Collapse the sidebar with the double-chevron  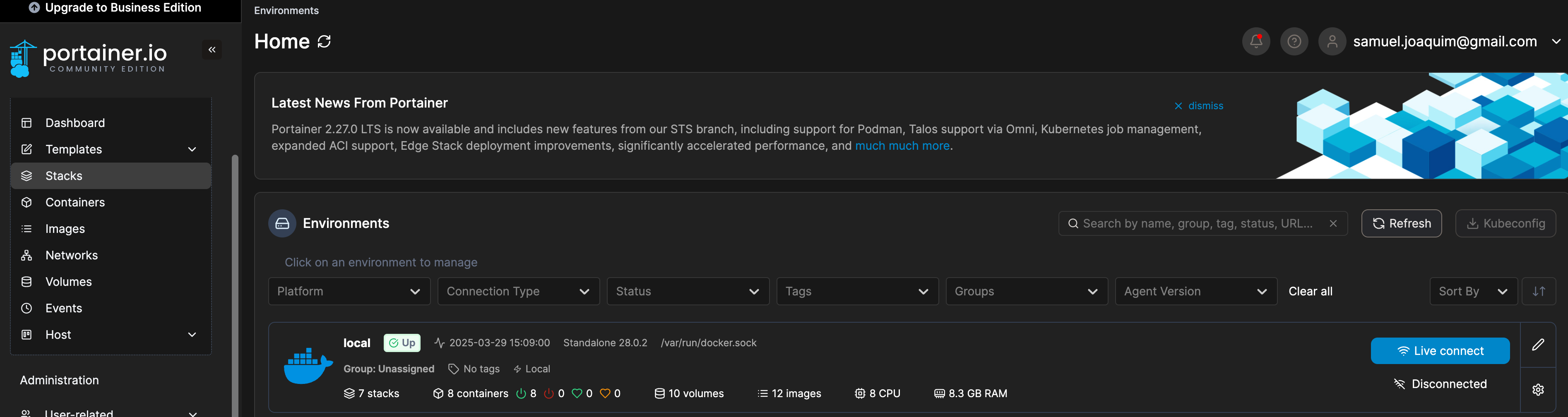click(x=212, y=49)
